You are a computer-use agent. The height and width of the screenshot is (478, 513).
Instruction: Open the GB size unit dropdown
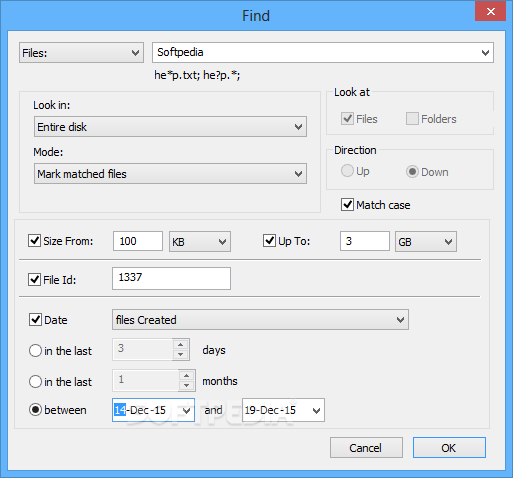click(x=426, y=242)
